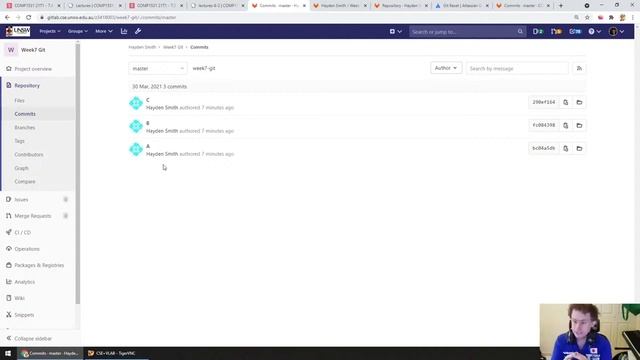Browse files at commit C
Viewport: 640px width, 360px height.
tap(579, 102)
